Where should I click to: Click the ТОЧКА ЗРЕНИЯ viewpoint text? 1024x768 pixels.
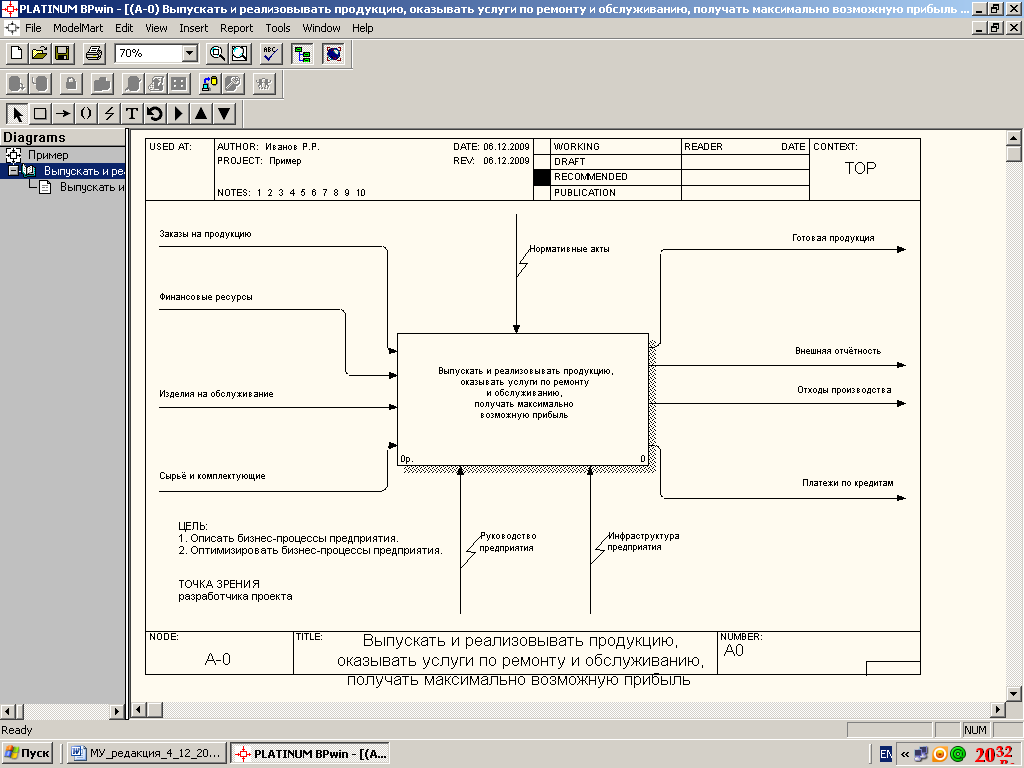(x=235, y=590)
